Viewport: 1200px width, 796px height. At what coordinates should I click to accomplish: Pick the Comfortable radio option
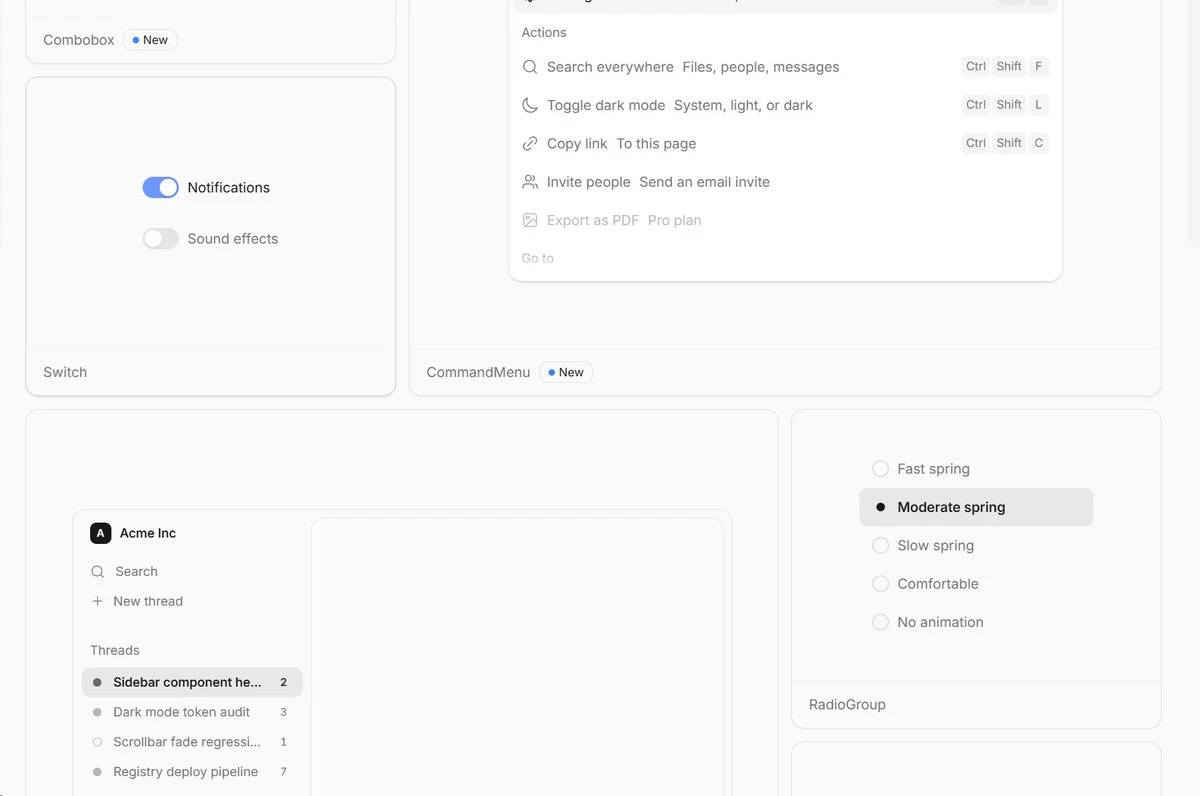click(x=976, y=584)
